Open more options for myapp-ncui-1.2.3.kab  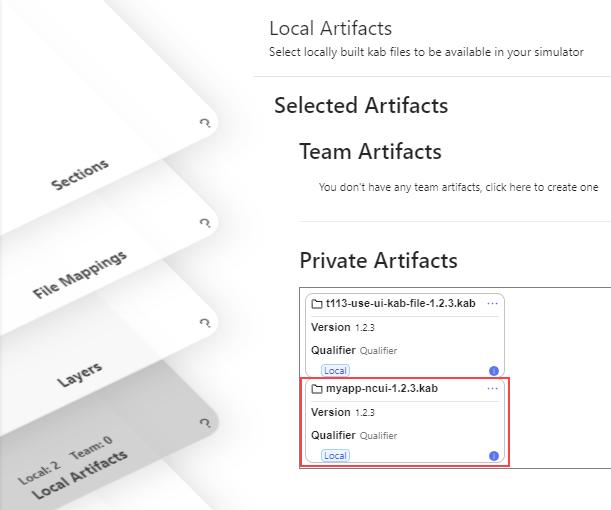[x=493, y=388]
